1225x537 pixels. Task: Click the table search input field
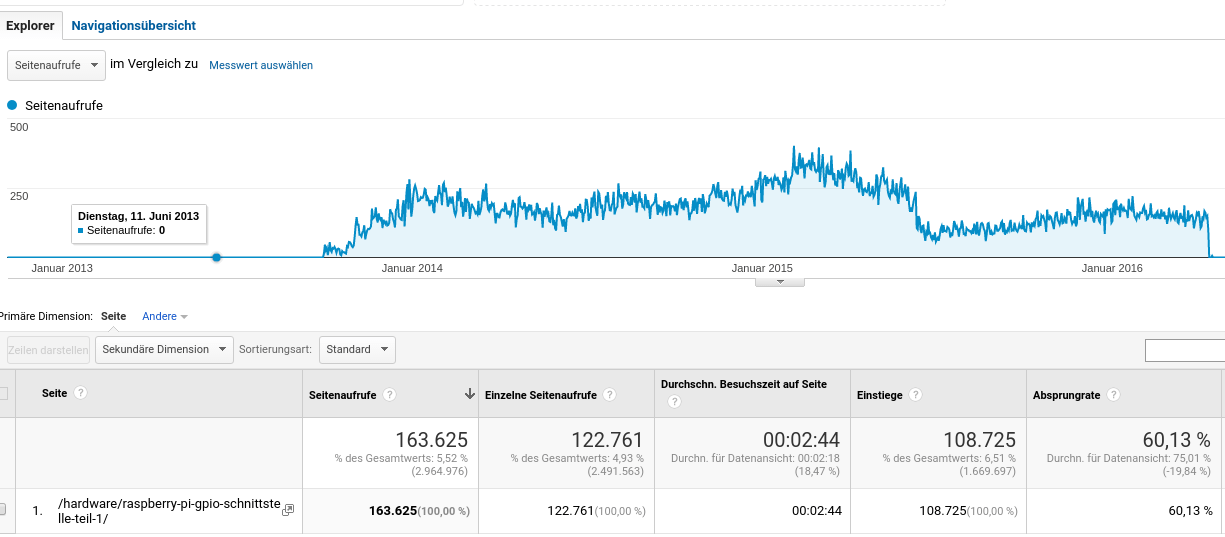(1185, 350)
